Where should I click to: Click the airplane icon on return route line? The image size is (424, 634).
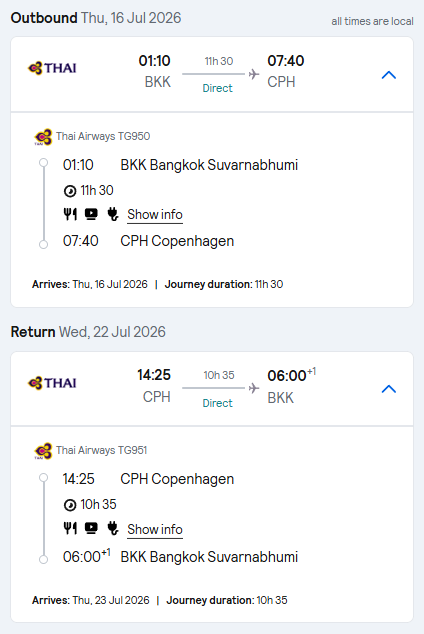[x=254, y=388]
